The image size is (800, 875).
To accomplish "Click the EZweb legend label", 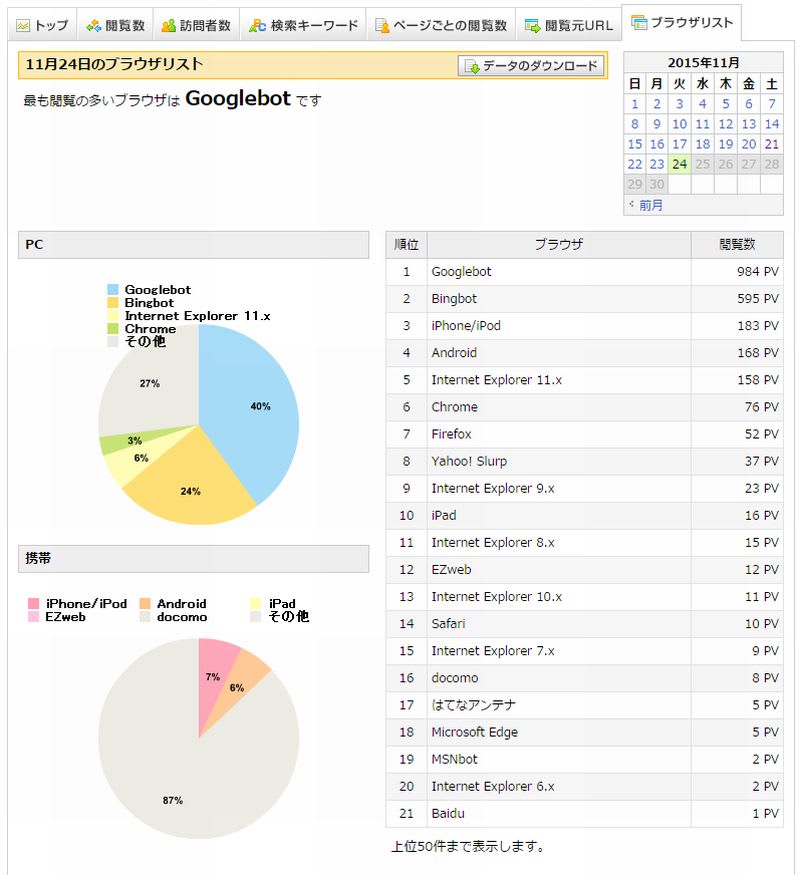I will 65,617.
